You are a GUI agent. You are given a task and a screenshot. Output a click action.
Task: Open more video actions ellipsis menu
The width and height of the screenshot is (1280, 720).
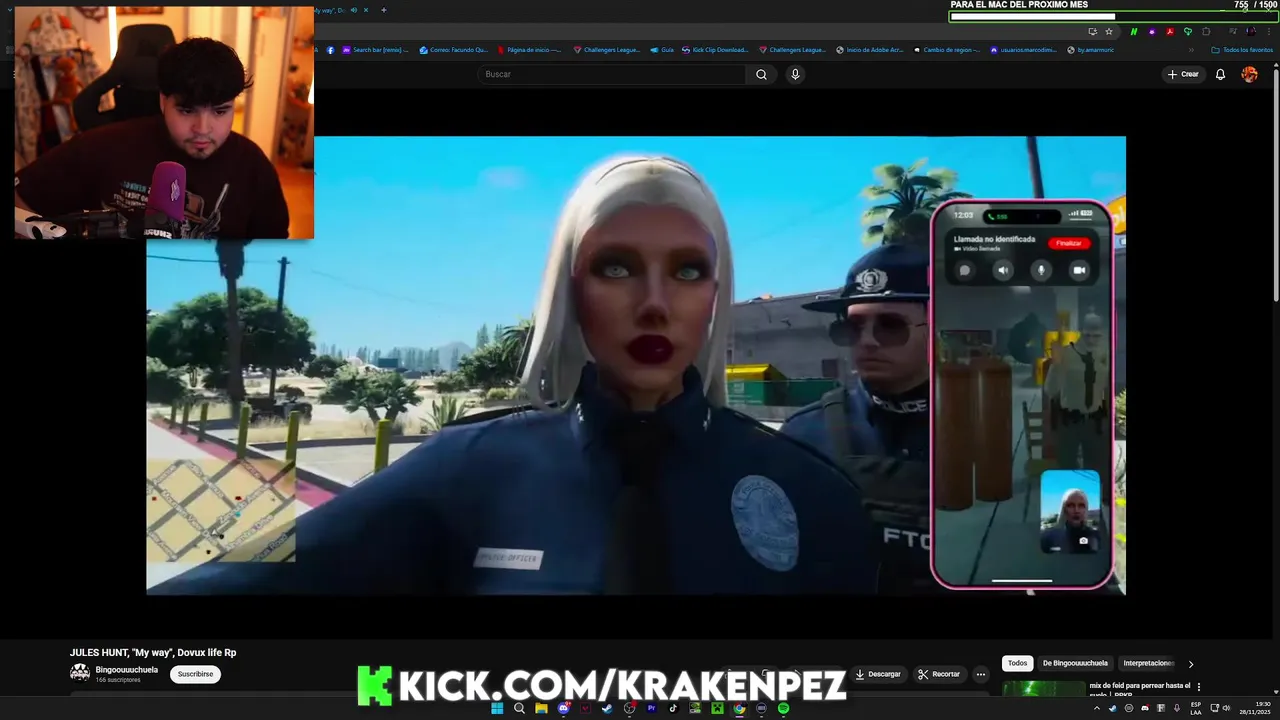tap(981, 674)
